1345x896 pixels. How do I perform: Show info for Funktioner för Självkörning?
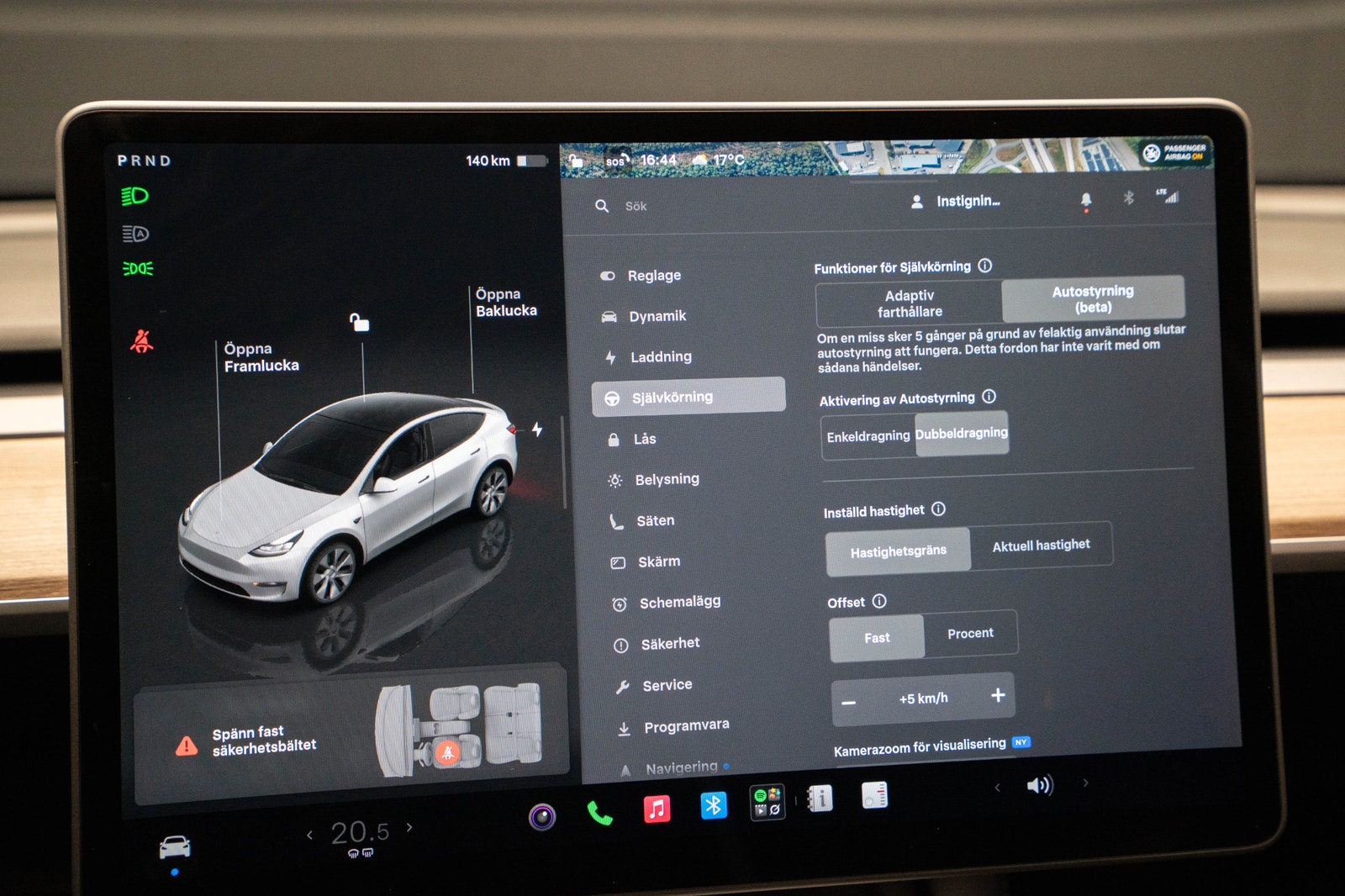click(985, 266)
